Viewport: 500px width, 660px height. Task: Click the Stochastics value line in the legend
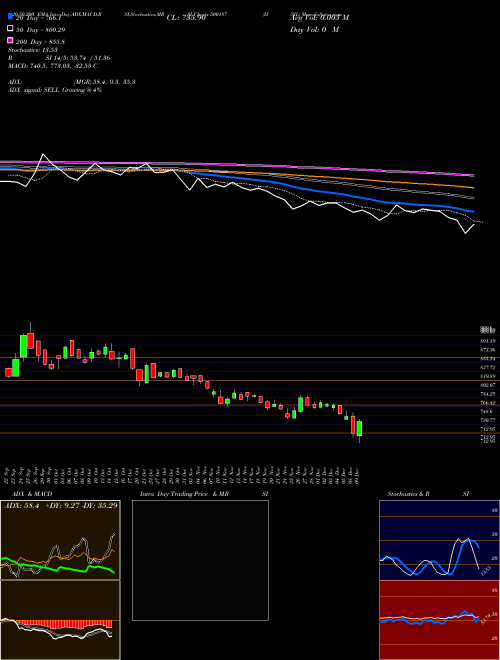click(33, 50)
